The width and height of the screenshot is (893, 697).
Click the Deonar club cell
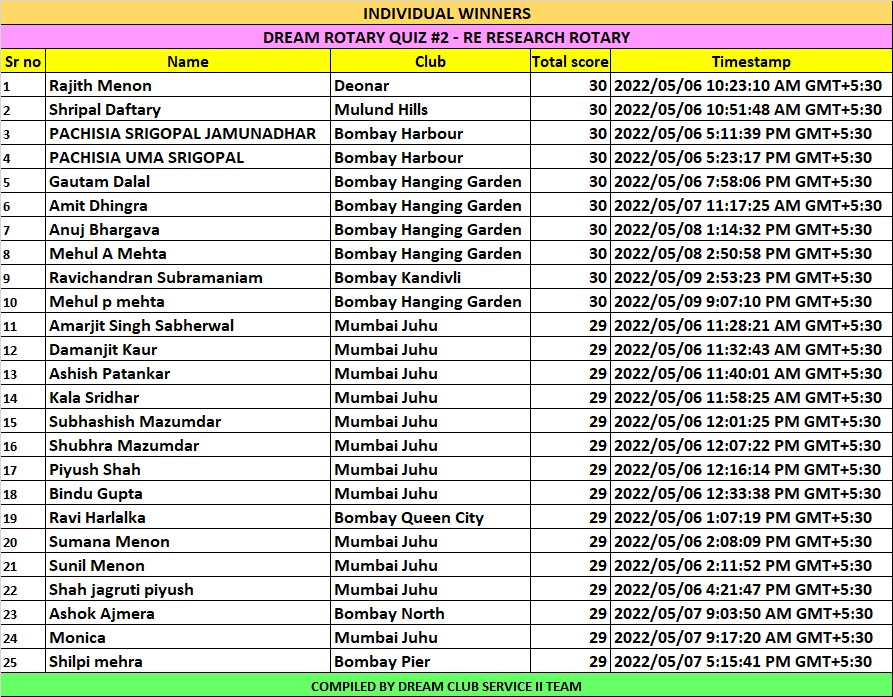pyautogui.click(x=430, y=85)
